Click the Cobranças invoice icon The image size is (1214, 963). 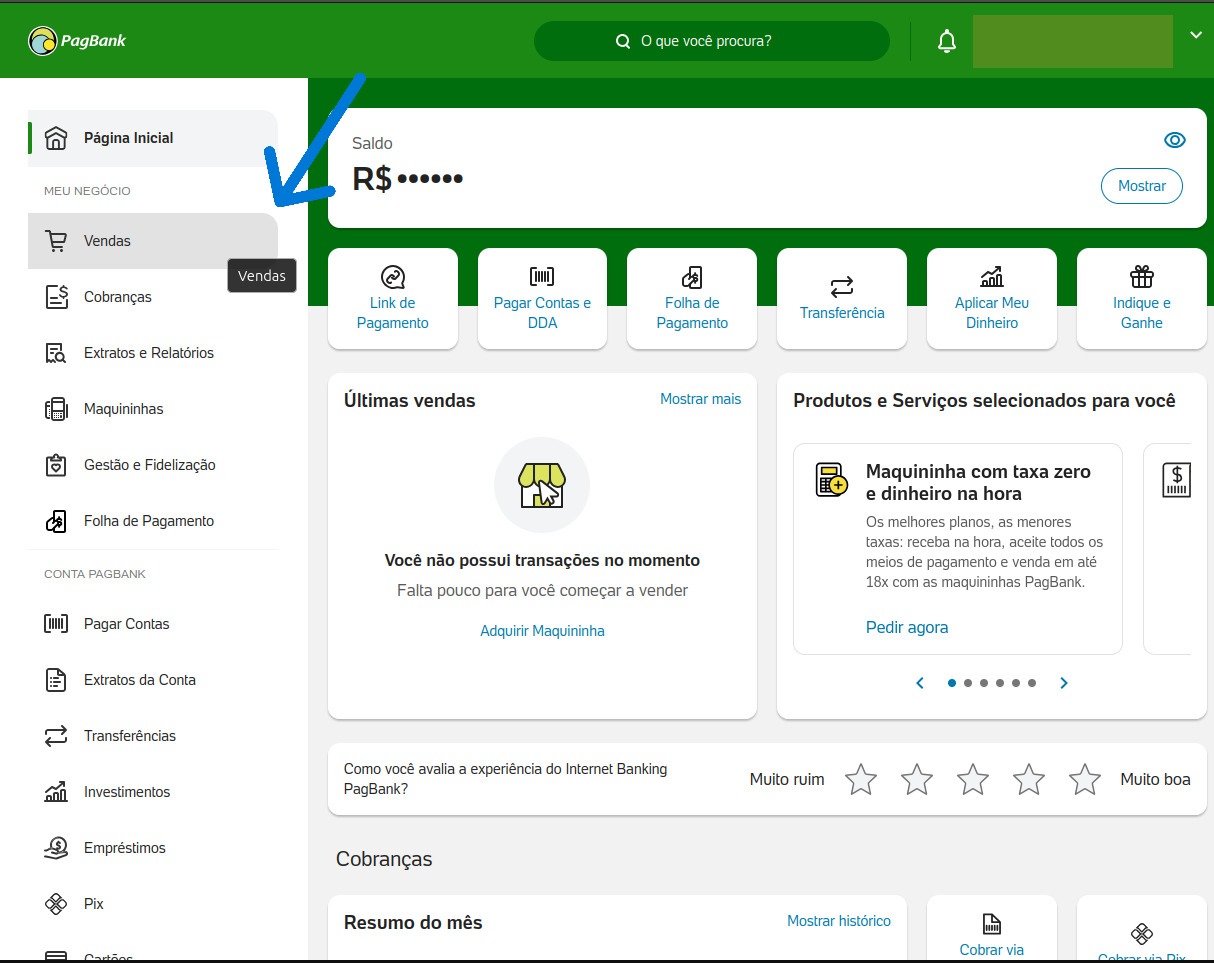[56, 297]
